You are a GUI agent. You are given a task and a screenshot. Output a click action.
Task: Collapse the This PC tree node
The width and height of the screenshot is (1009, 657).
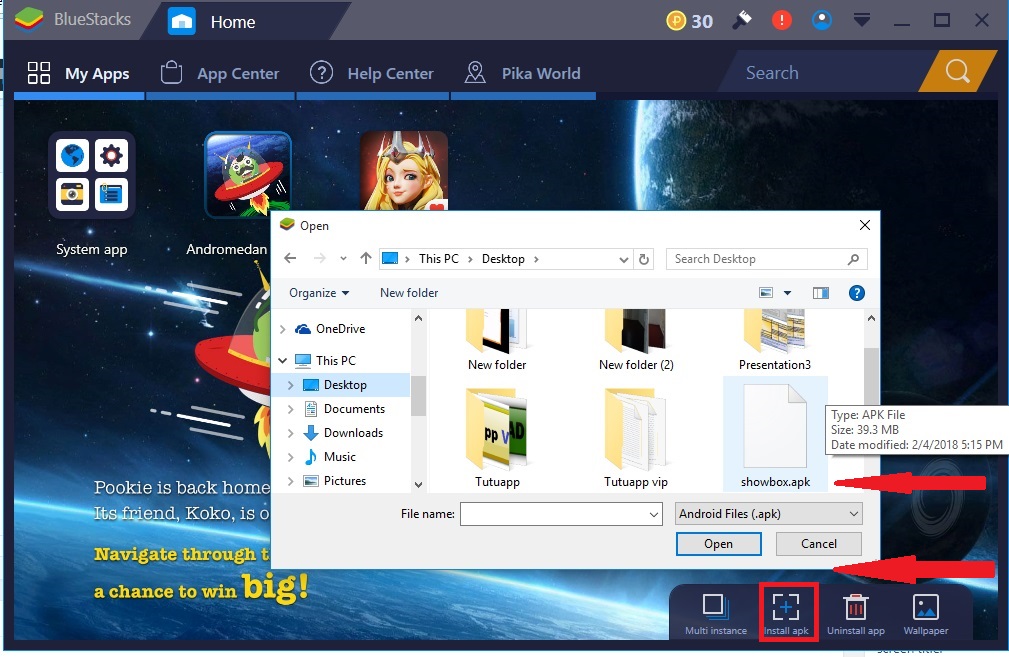pos(282,360)
